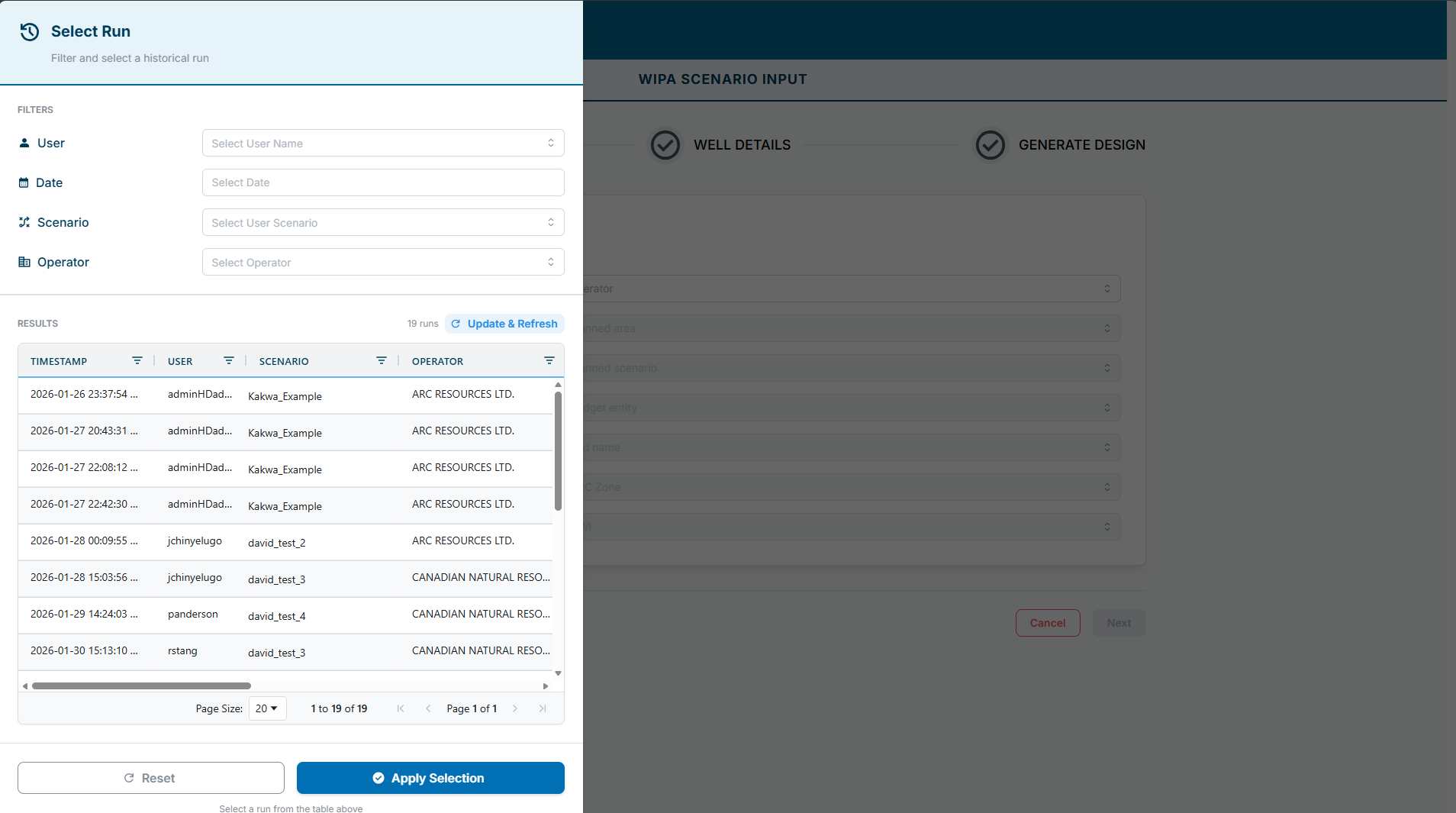Viewport: 1456px width, 813px height.
Task: Open the Select User Name dropdown
Action: pos(383,144)
